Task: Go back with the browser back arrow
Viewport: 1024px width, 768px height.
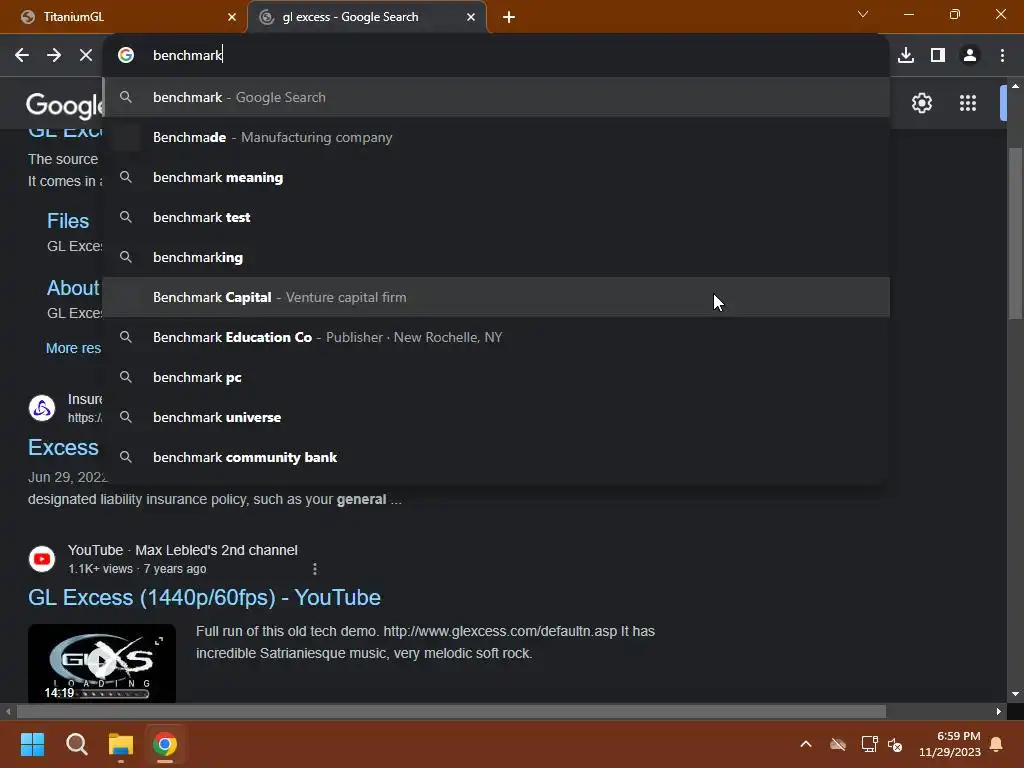Action: pyautogui.click(x=22, y=55)
